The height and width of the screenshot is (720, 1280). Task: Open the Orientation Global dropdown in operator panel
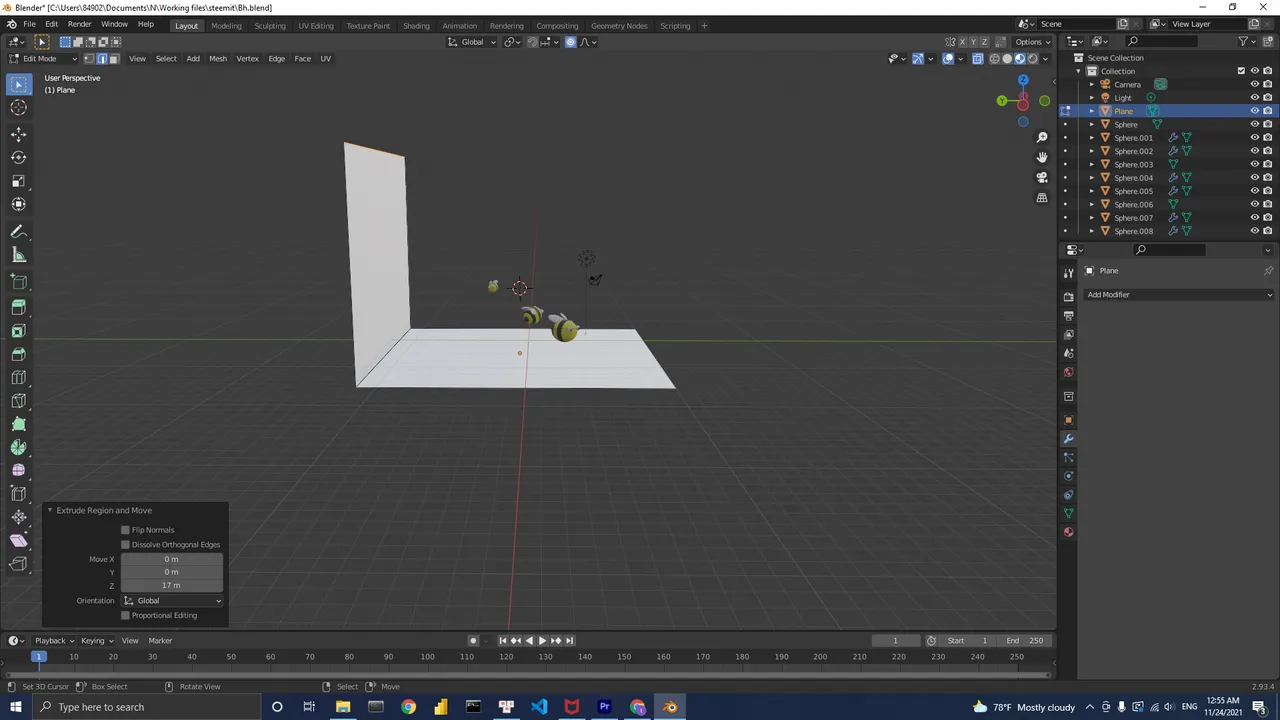coord(172,601)
